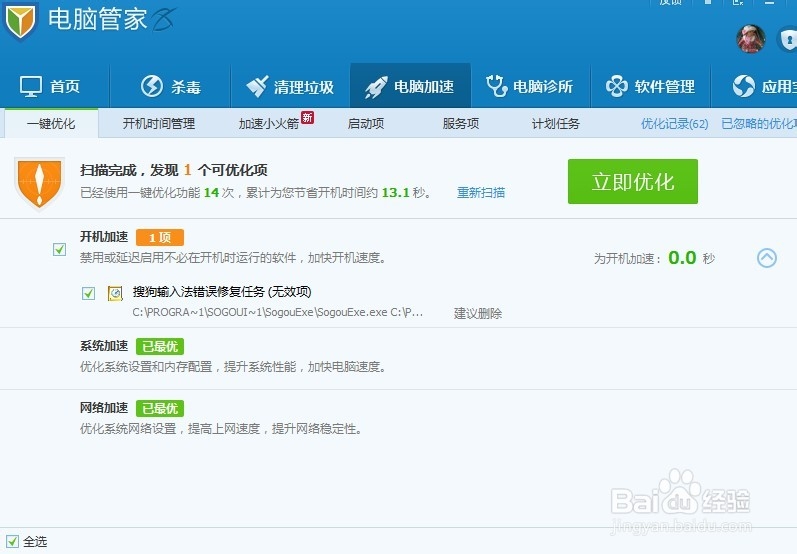Viewport: 797px width, 554px height.
Task: Click 已最优 badge beside 网络加速
Action: click(x=160, y=409)
